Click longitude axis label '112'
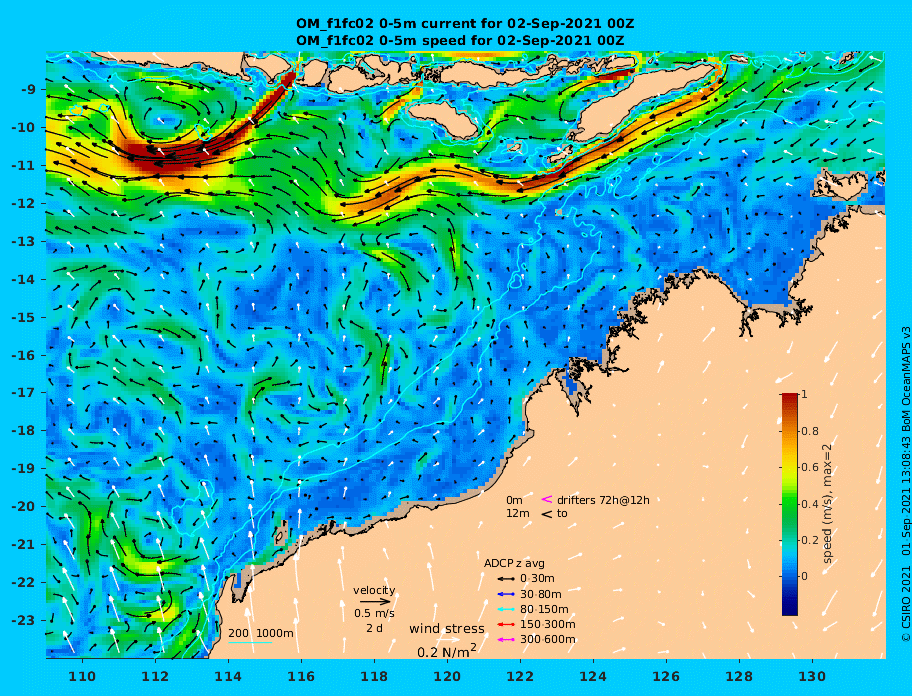 (155, 676)
